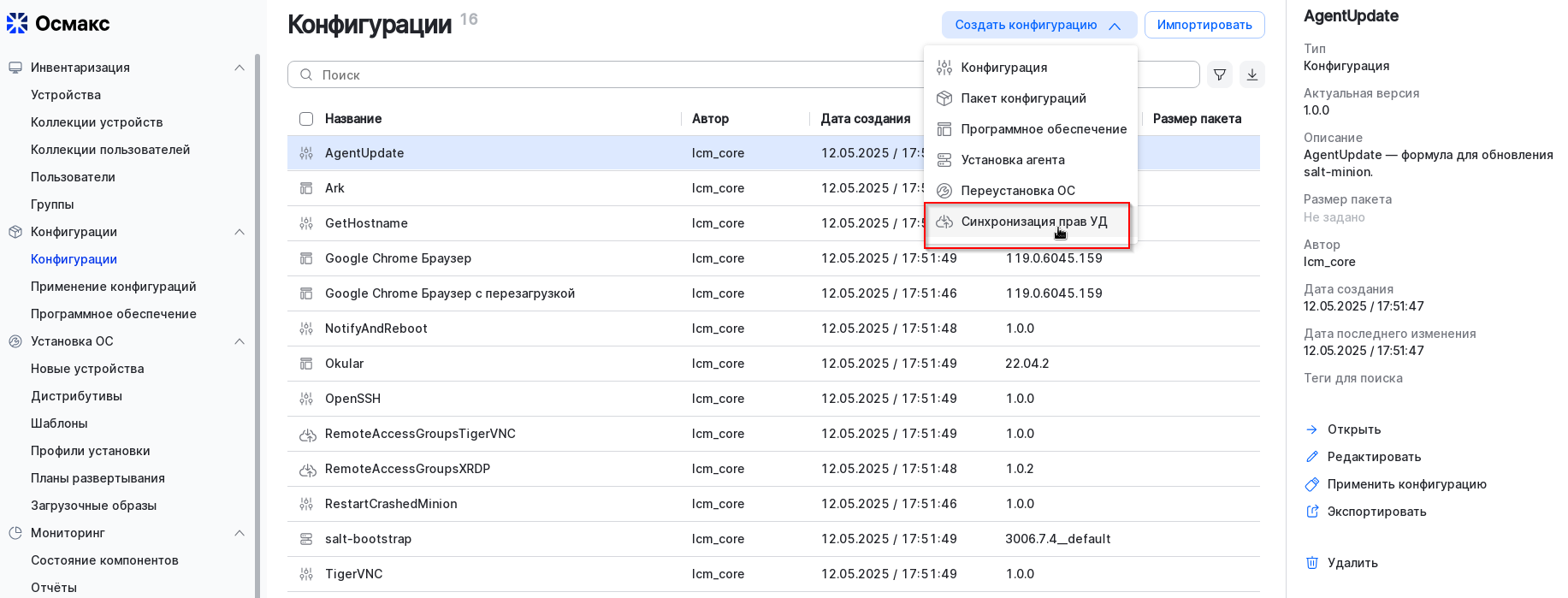Click the export icon beside Экспортировать
1568x598 pixels.
1312,512
